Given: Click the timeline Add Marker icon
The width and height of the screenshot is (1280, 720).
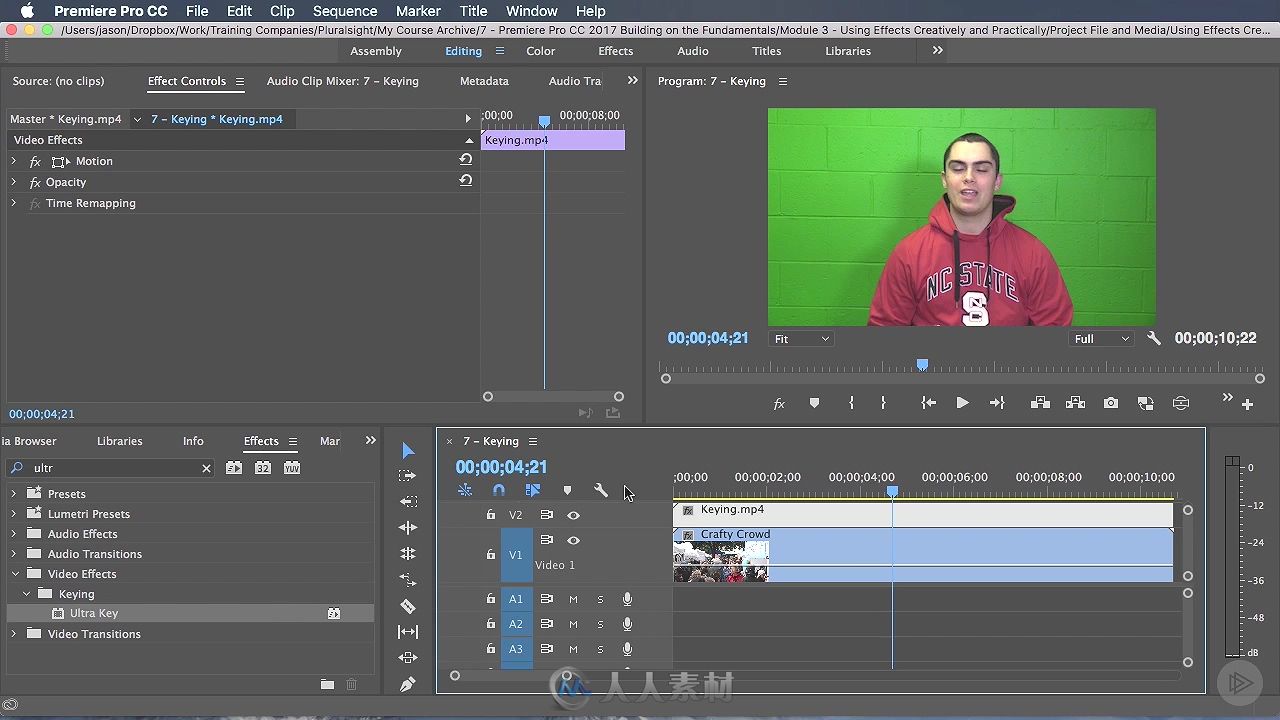Looking at the screenshot, I should pos(567,490).
